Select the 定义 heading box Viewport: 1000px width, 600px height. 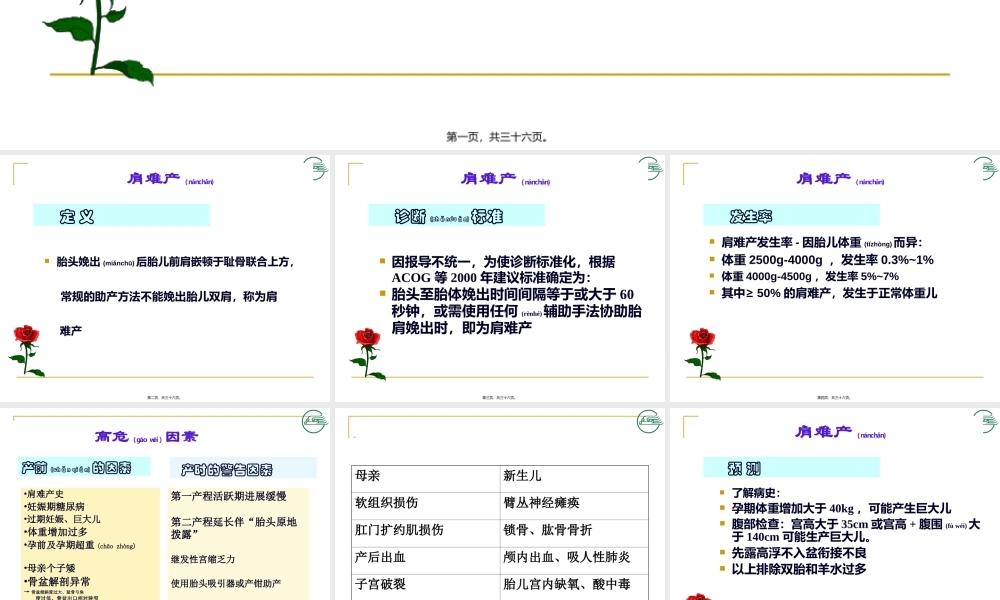pos(122,216)
